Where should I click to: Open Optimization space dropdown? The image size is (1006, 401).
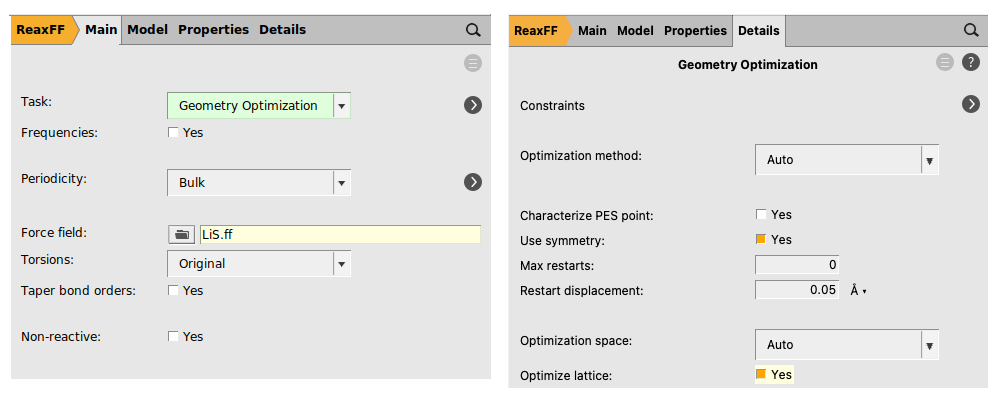click(847, 345)
